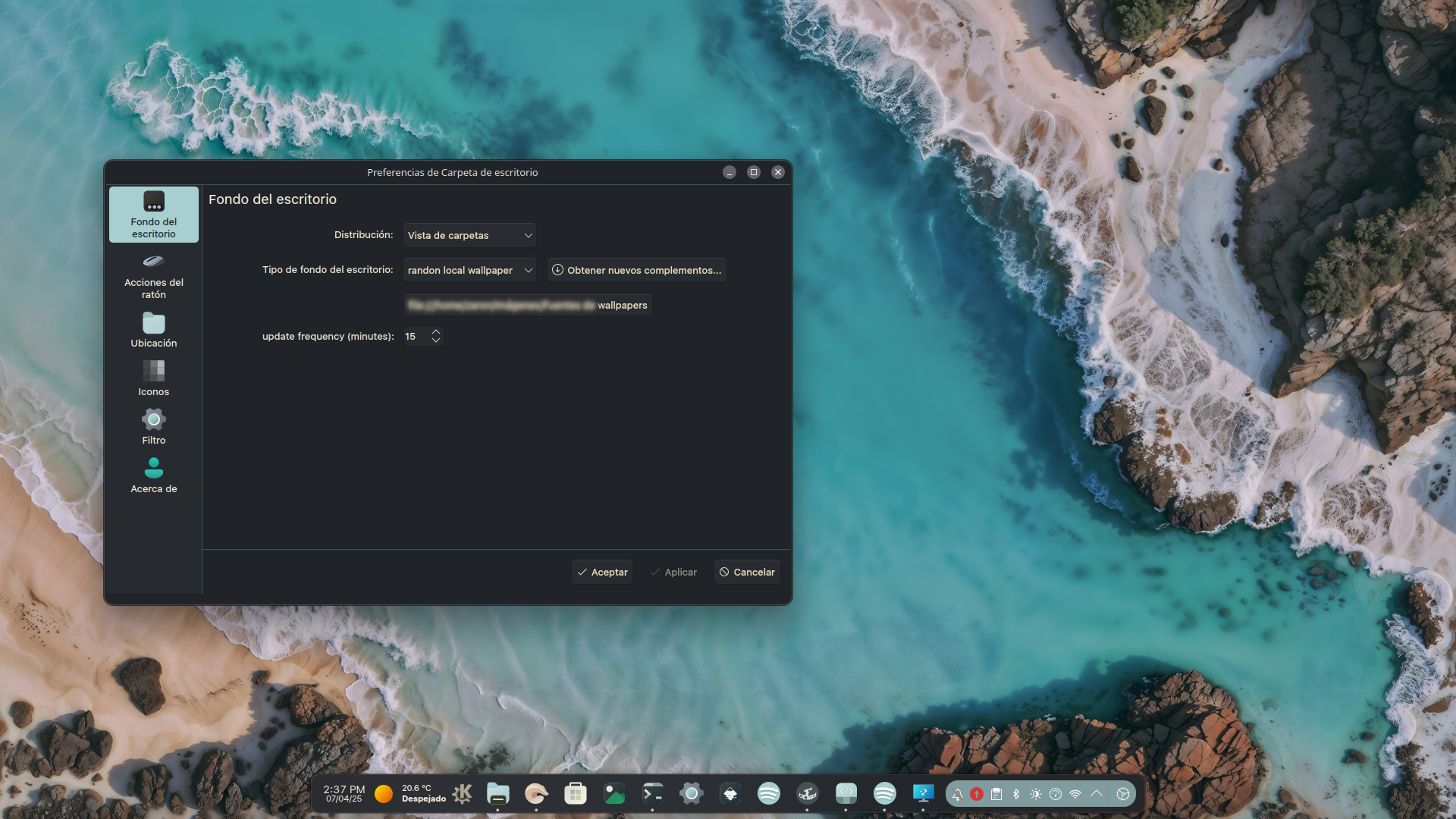This screenshot has width=1456, height=819.
Task: Click the wallpapers folder path field
Action: [528, 305]
